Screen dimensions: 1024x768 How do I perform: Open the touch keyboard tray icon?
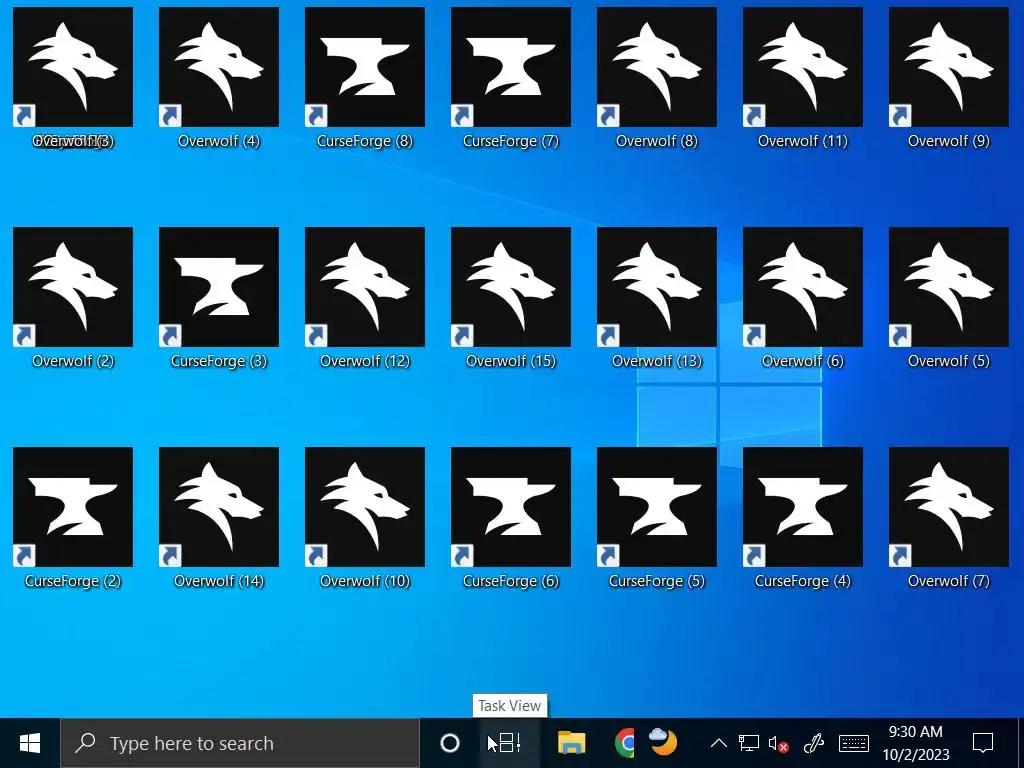[854, 743]
